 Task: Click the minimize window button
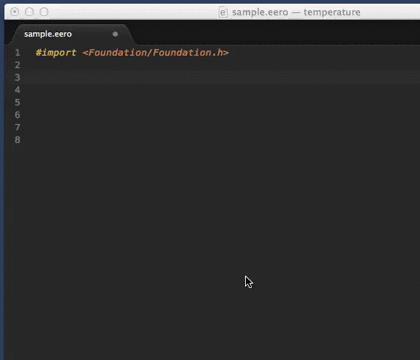tap(29, 12)
